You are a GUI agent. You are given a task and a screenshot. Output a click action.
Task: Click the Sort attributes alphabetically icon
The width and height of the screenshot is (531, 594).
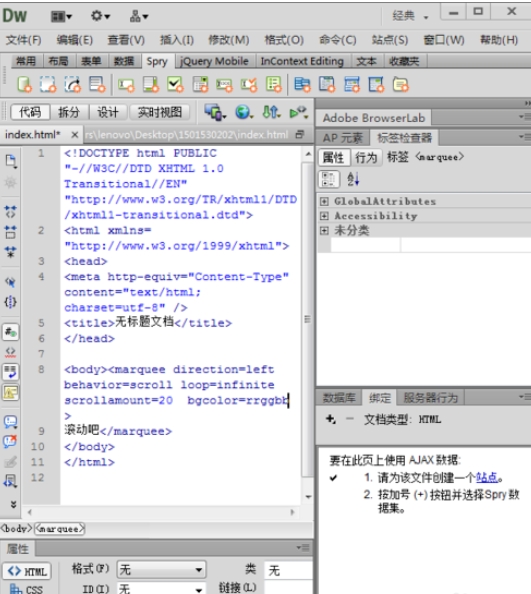(x=353, y=179)
